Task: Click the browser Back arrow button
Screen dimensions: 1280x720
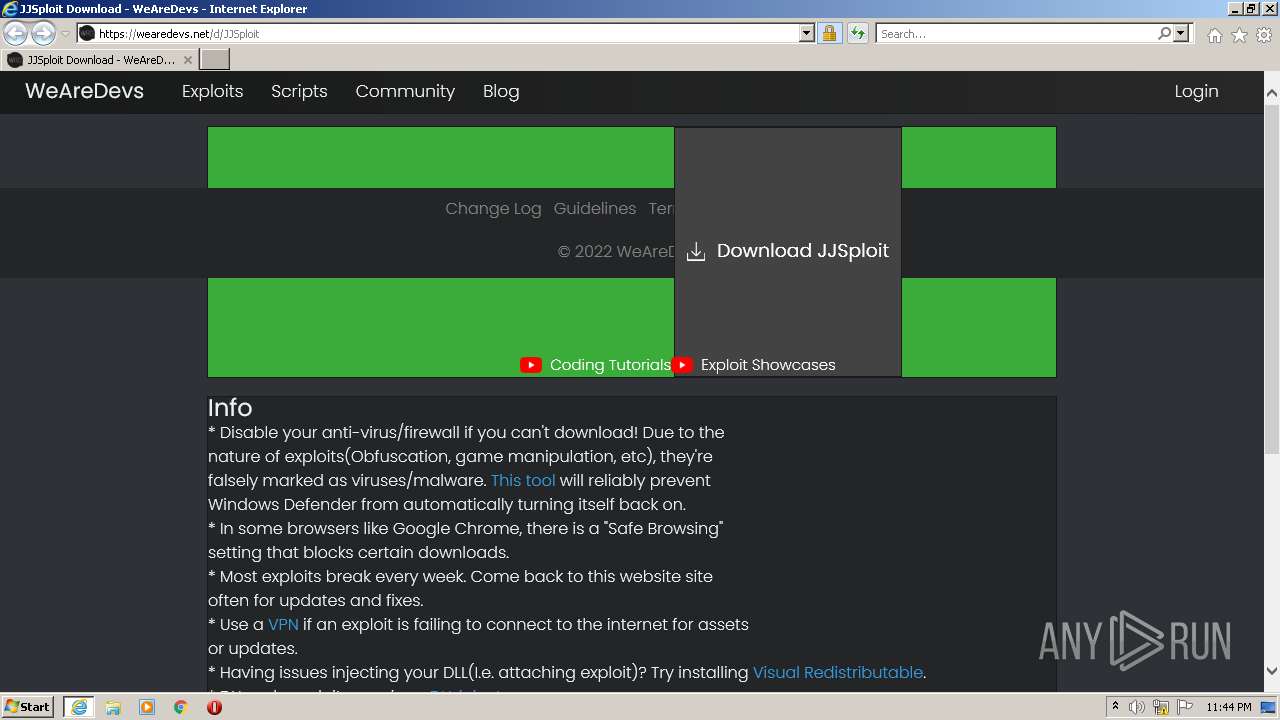Action: click(x=15, y=34)
